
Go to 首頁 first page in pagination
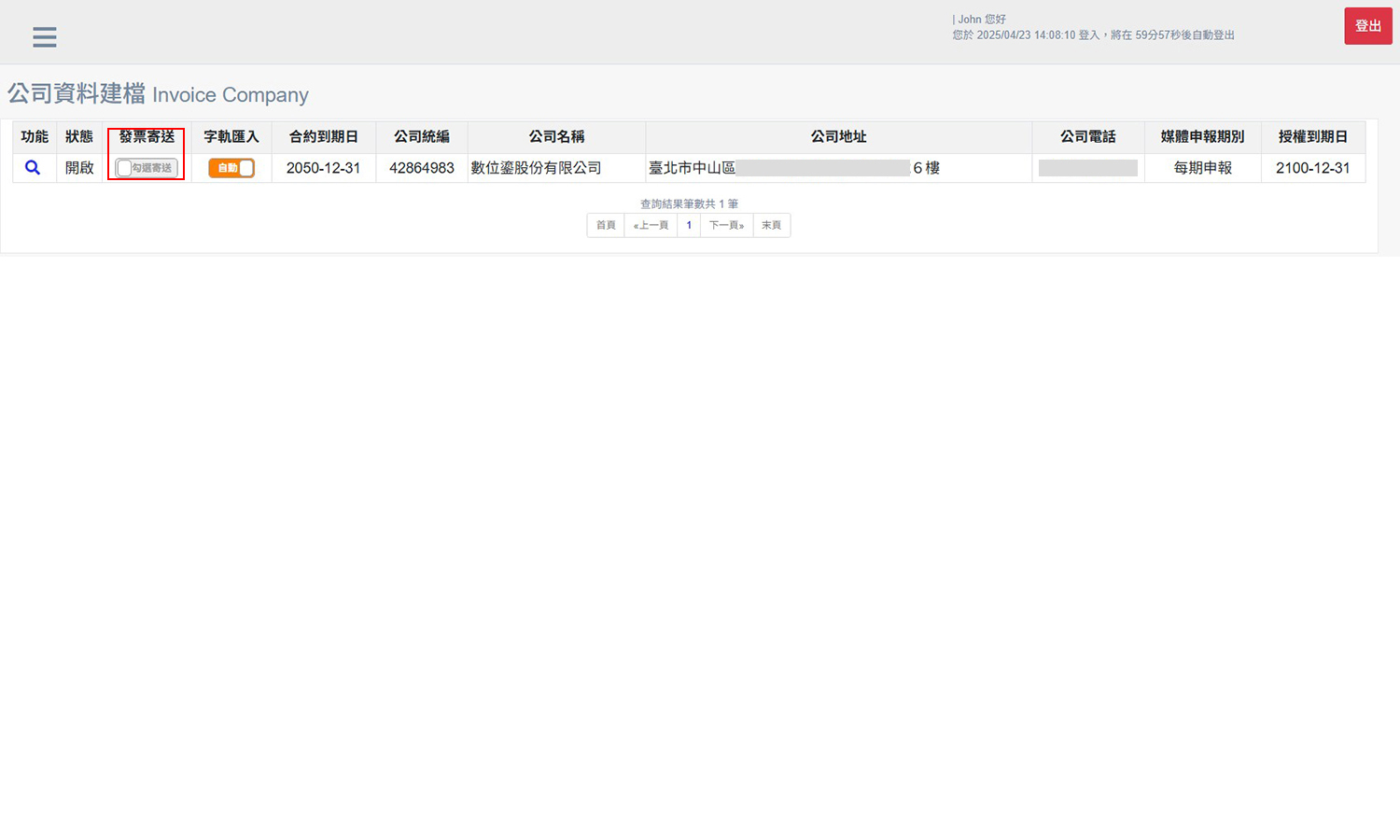(x=606, y=225)
